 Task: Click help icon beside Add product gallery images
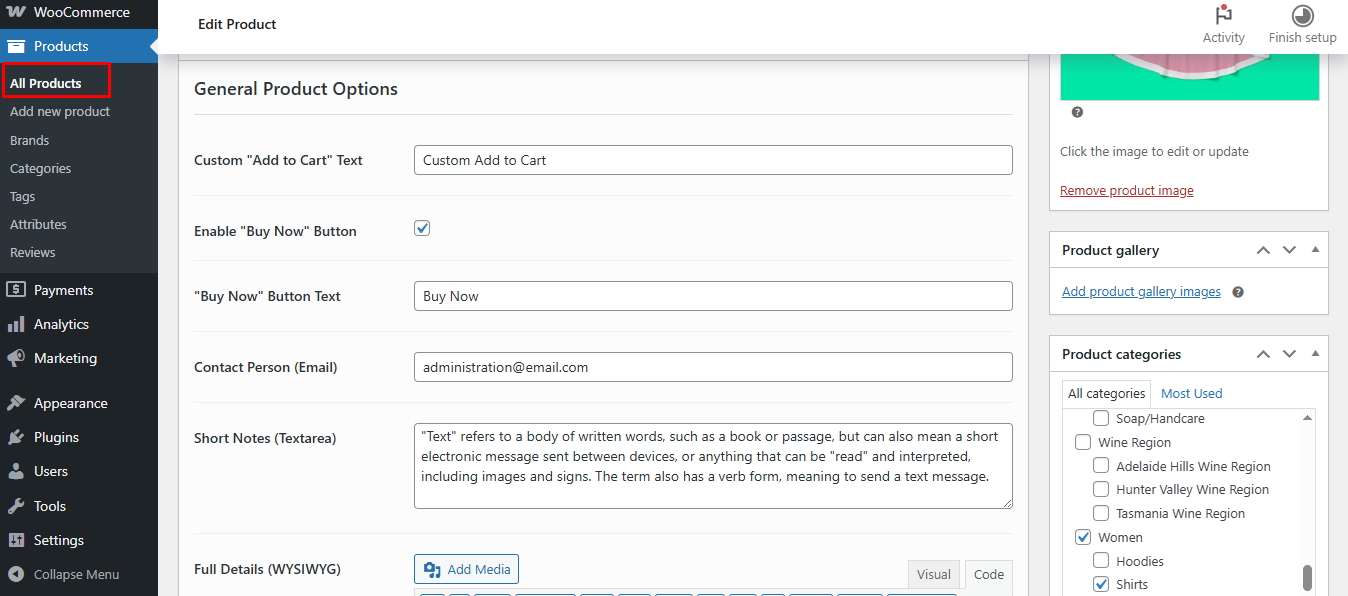[x=1238, y=292]
